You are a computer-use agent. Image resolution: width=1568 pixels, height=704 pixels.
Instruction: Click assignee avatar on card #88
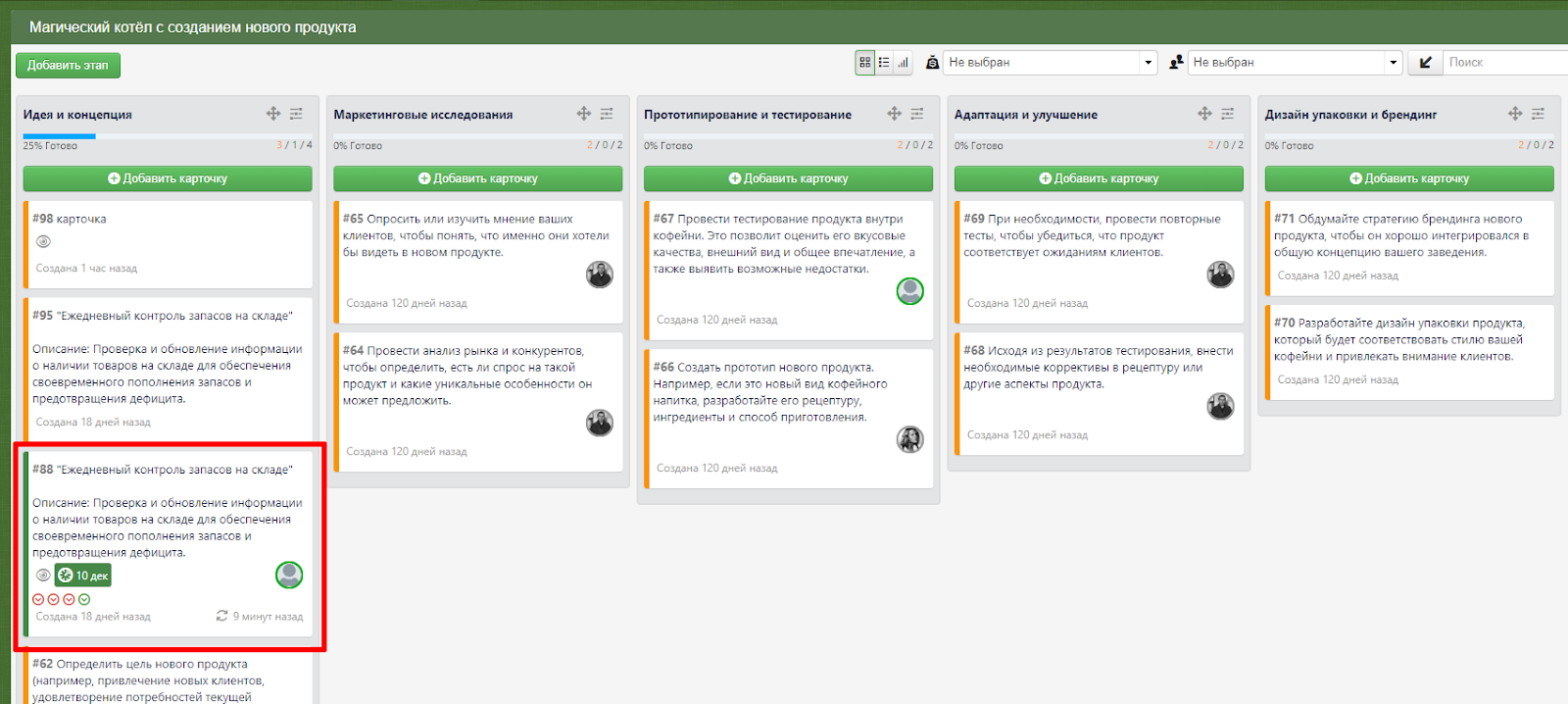289,575
